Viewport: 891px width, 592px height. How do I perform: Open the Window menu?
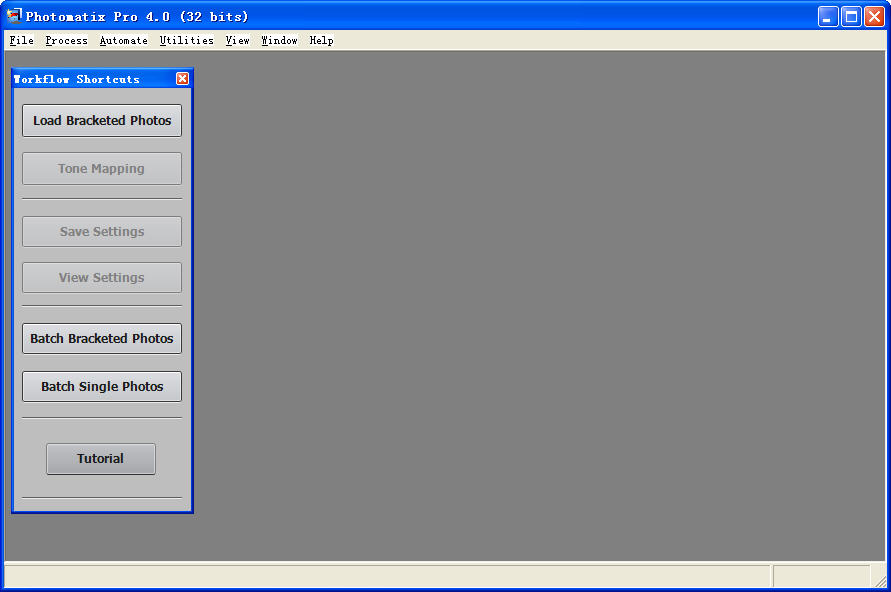[x=280, y=40]
